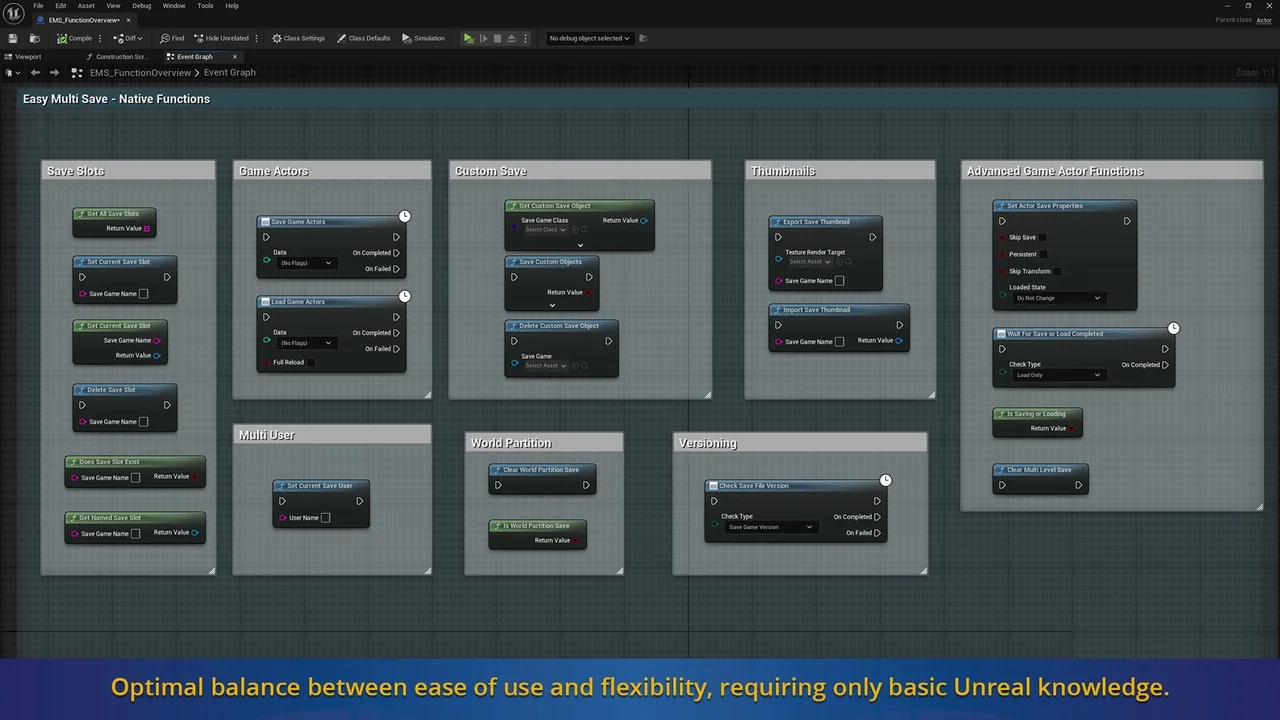Image resolution: width=1280 pixels, height=720 pixels.
Task: Open the Check Type 'Save Game Version' dropdown
Action: click(x=770, y=527)
